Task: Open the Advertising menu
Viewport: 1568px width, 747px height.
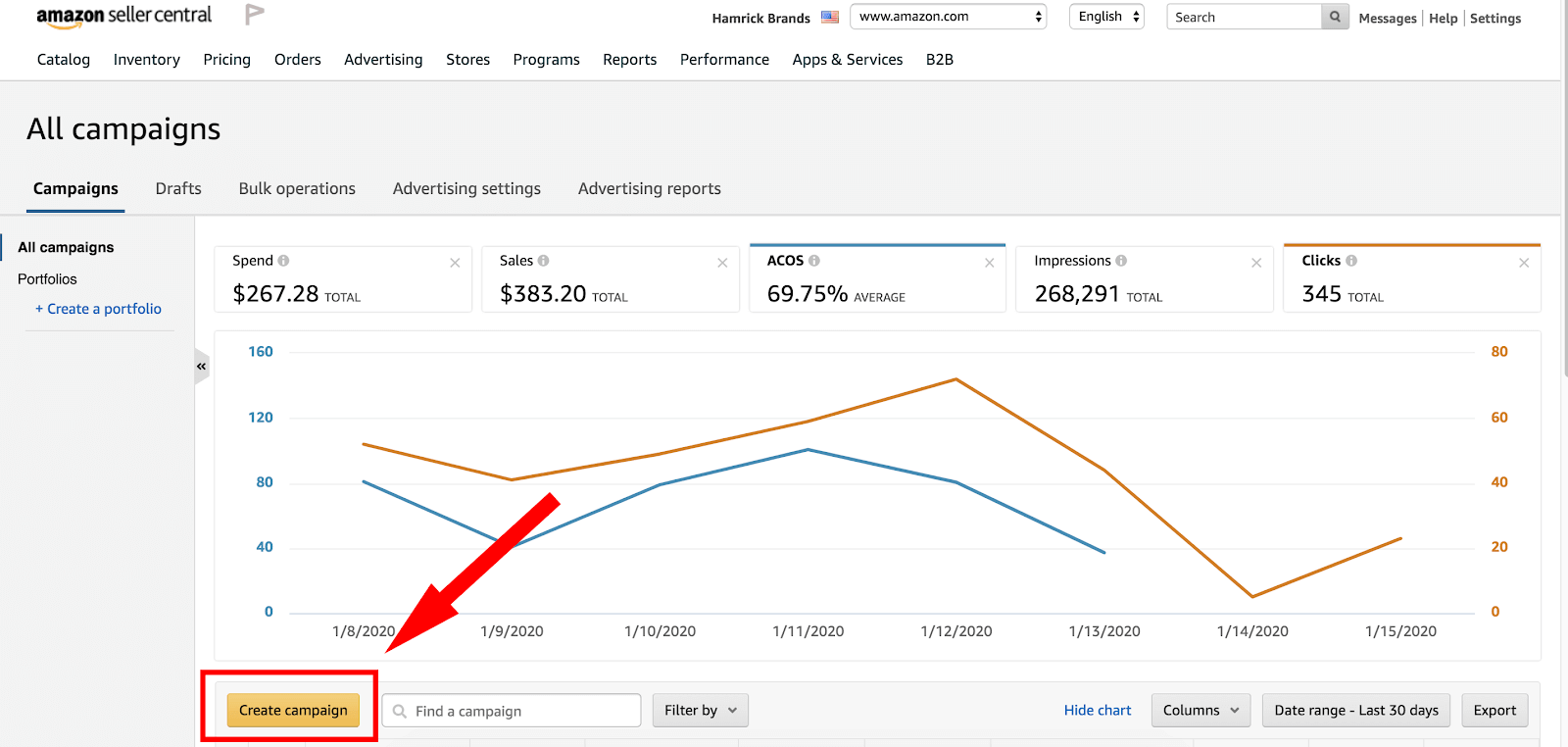Action: tap(383, 60)
